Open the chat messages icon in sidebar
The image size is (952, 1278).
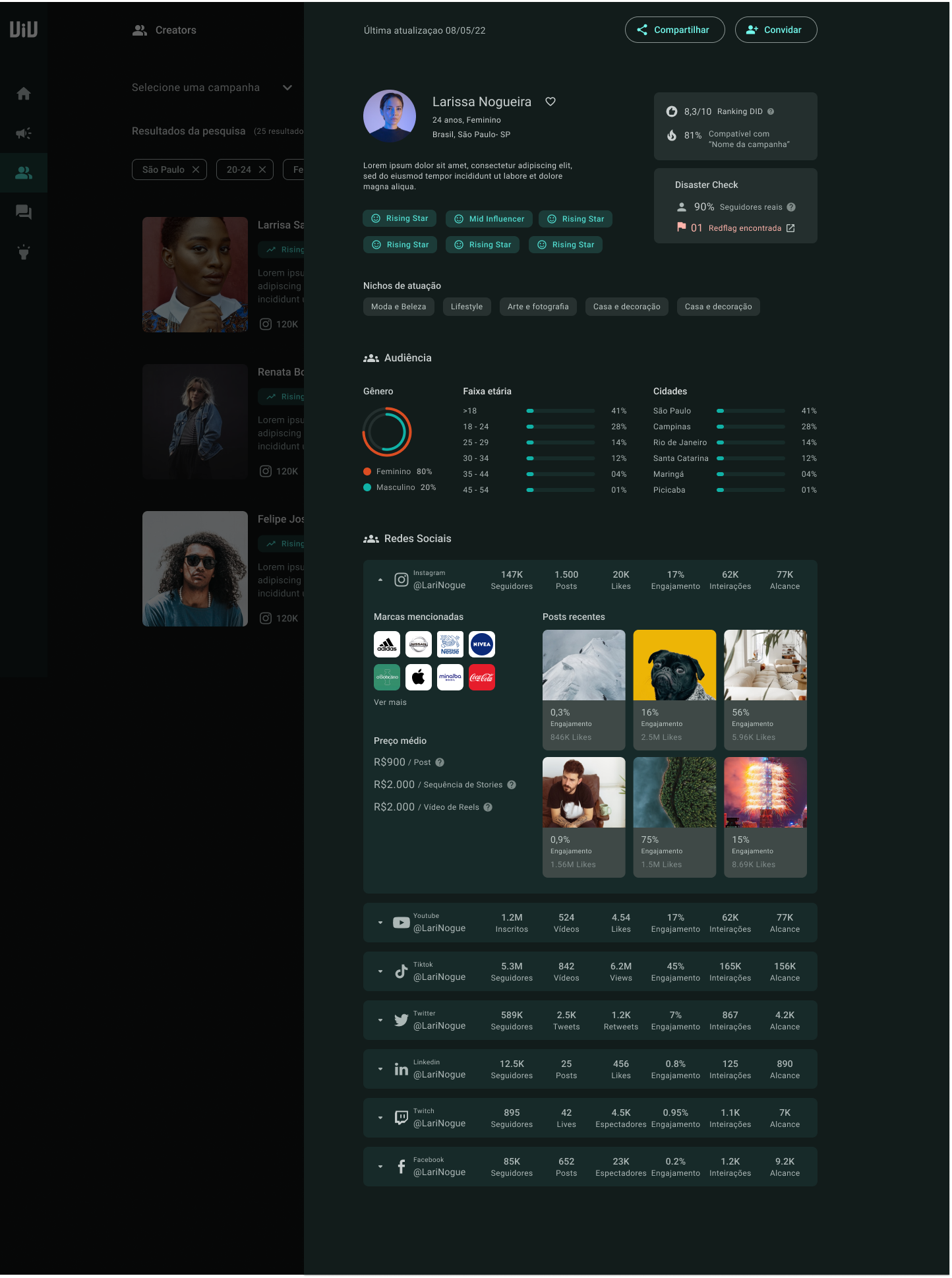(x=24, y=212)
